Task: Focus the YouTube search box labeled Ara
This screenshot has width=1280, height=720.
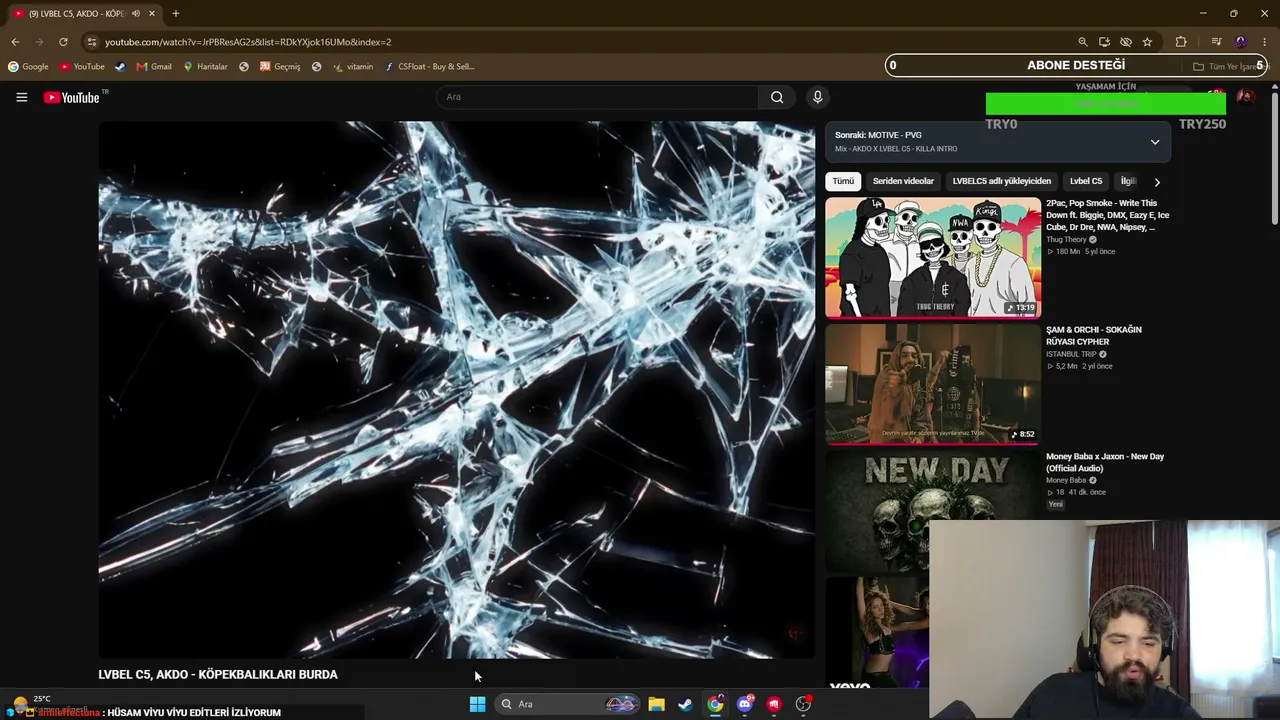Action: point(597,97)
